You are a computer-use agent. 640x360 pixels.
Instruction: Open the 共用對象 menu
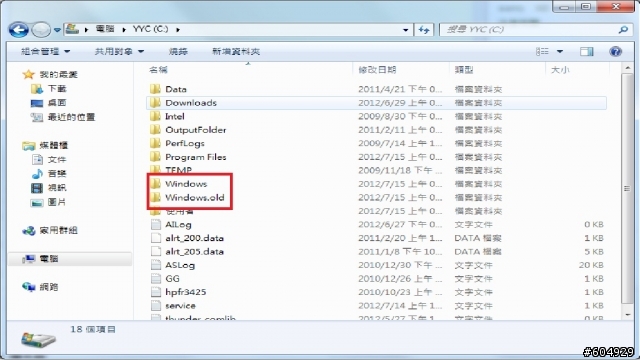click(x=119, y=51)
